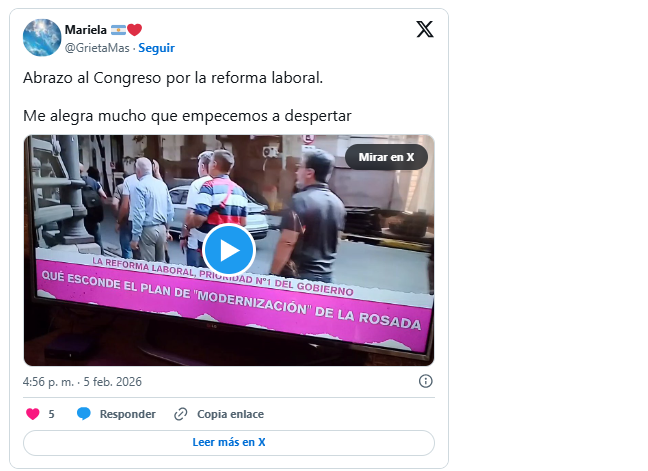The image size is (648, 471).
Task: Click the Responder label
Action: tap(128, 414)
